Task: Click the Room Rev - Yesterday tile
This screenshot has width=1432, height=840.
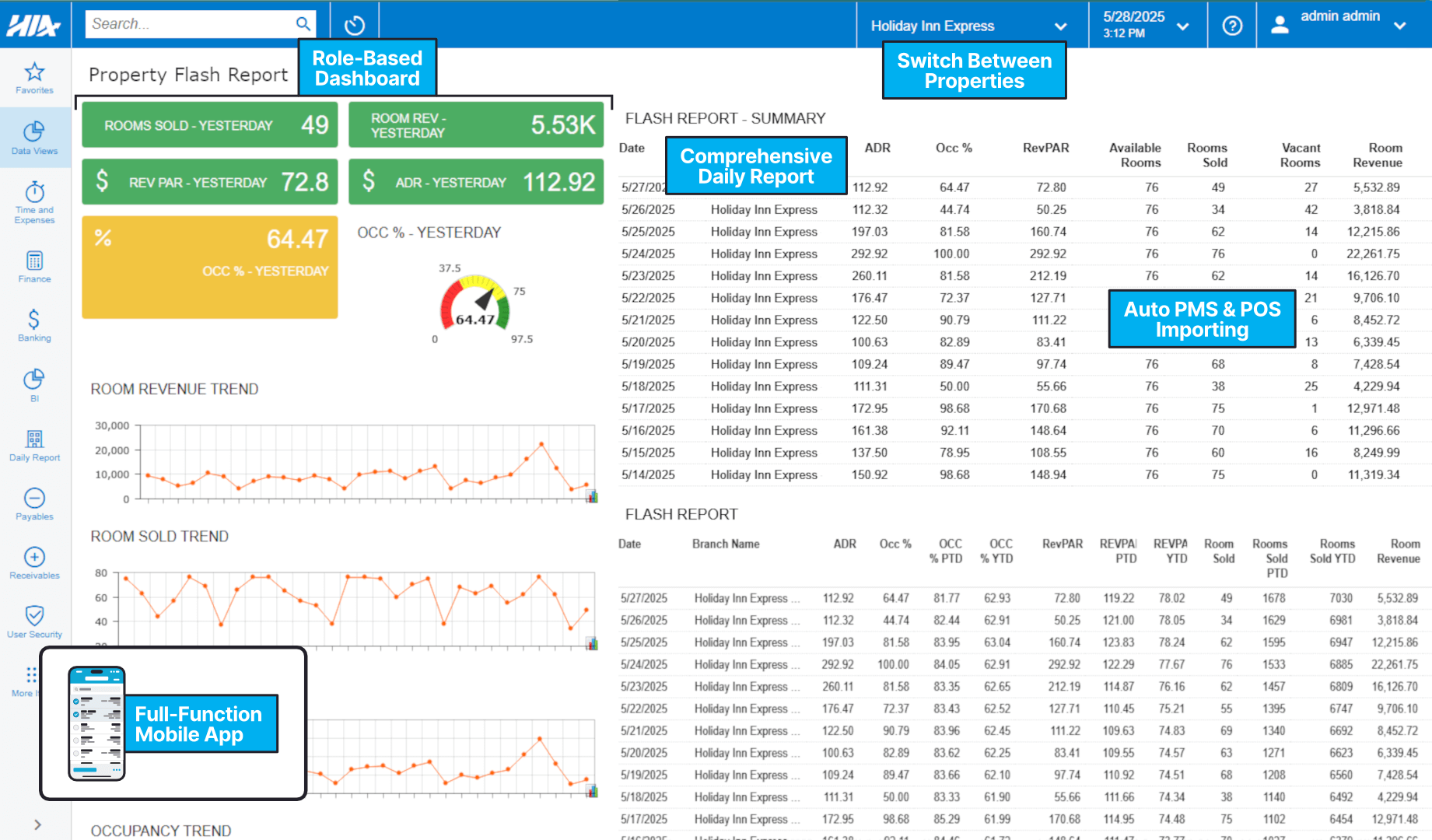Action: coord(476,124)
